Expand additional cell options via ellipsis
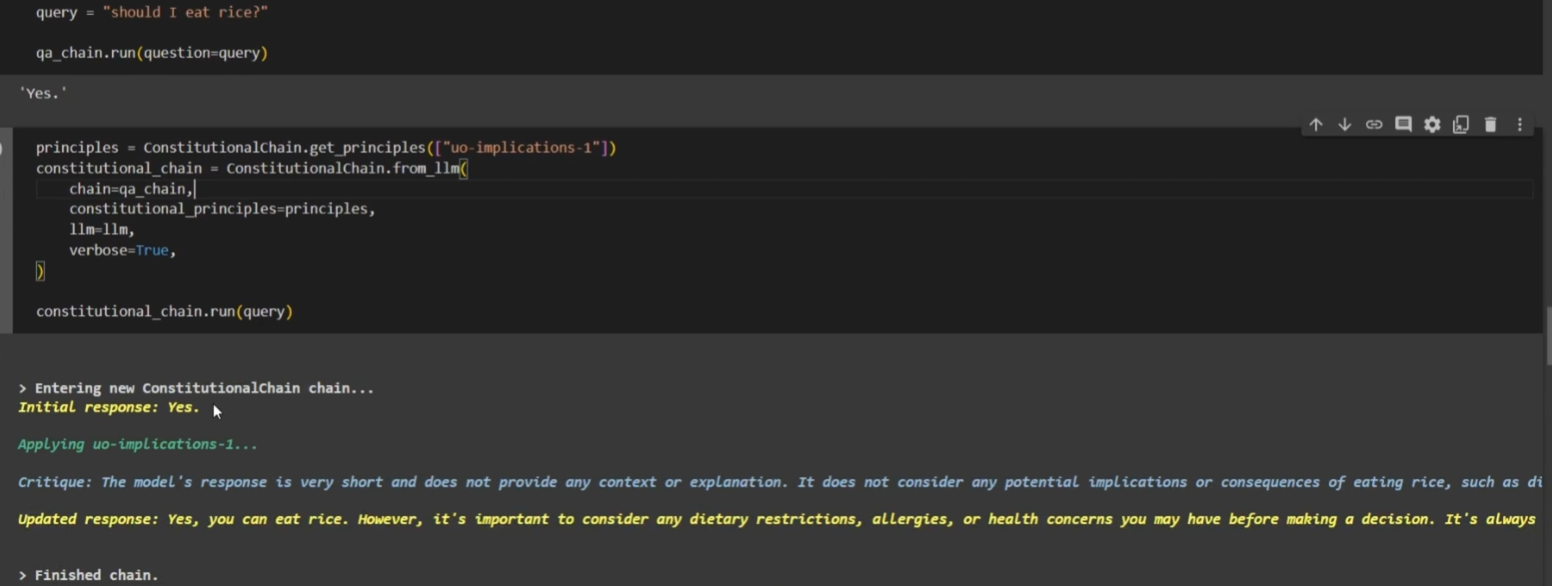This screenshot has height=586, width=1552. (x=1519, y=124)
